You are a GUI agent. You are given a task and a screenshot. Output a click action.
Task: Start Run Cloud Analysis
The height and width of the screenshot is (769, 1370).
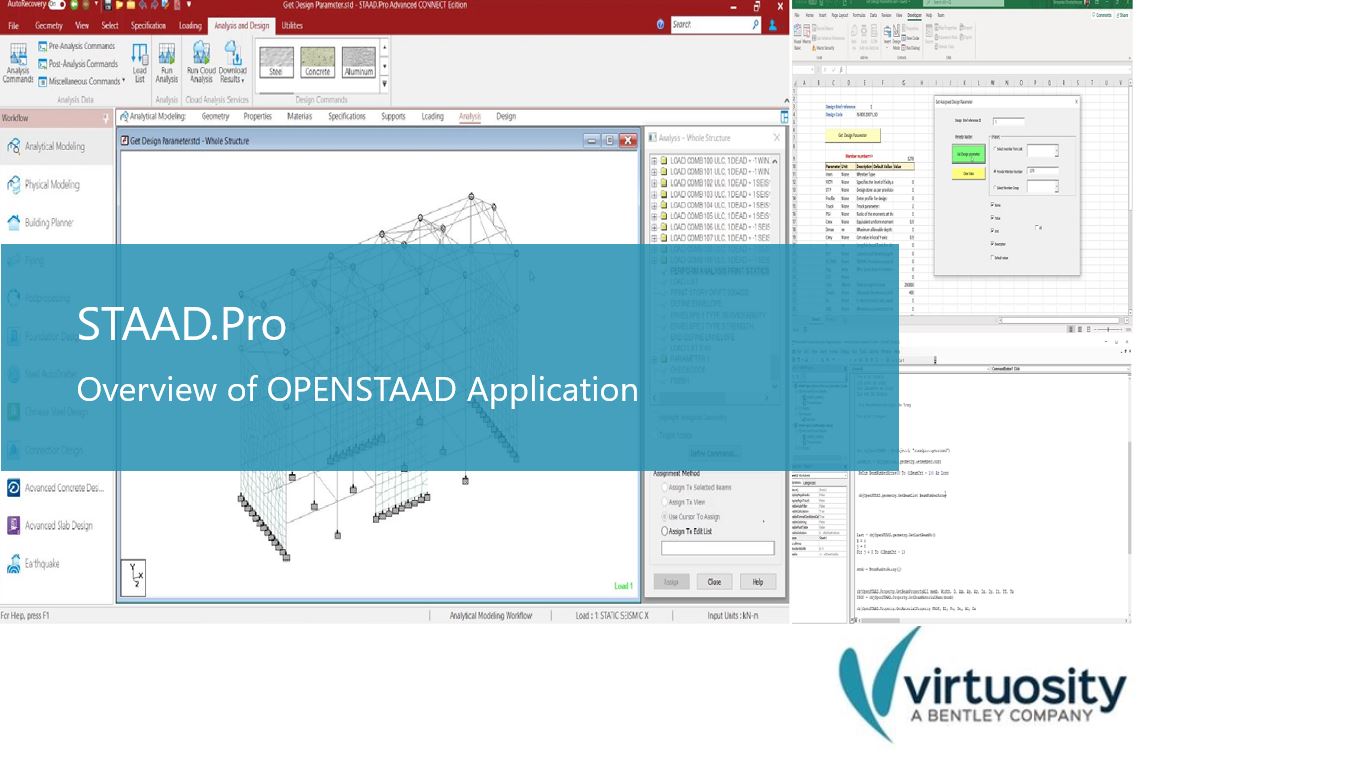coord(201,62)
